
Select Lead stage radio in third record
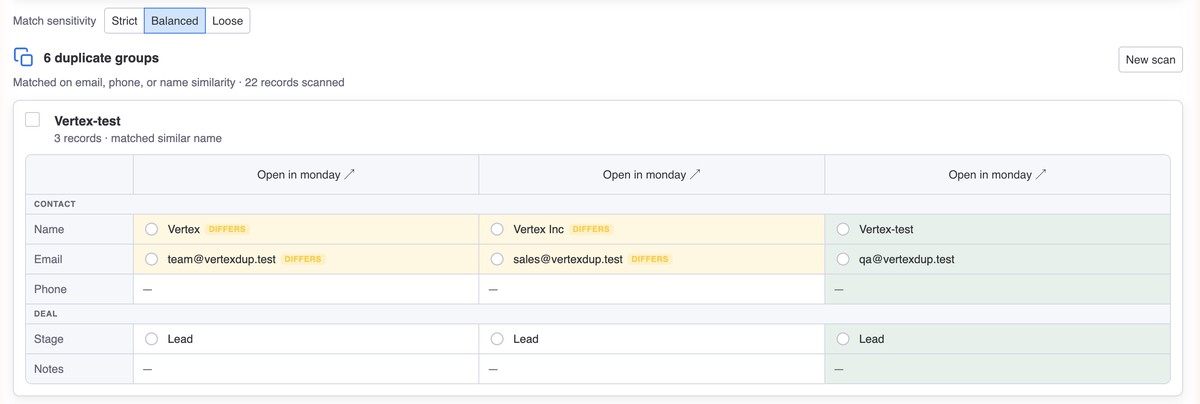[844, 339]
